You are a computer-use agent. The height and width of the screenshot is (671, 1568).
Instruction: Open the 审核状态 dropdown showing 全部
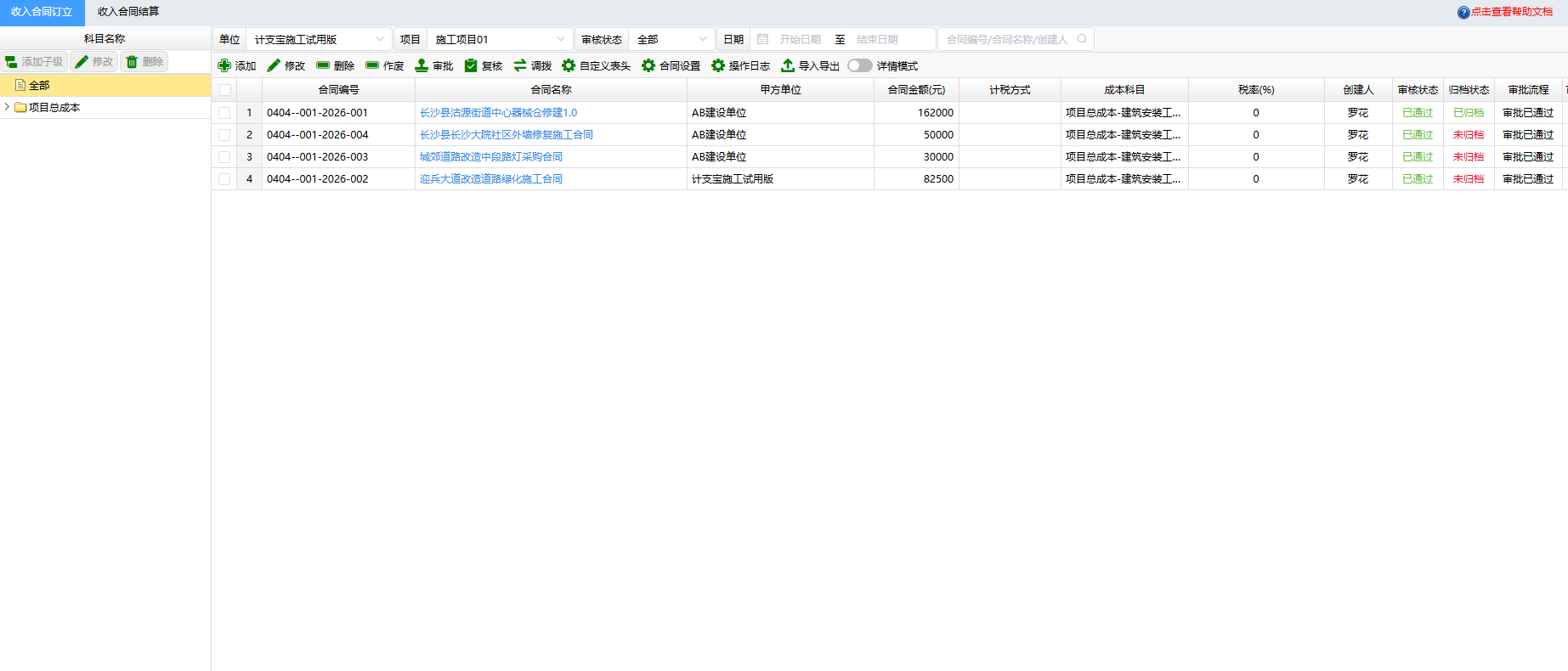(x=671, y=39)
